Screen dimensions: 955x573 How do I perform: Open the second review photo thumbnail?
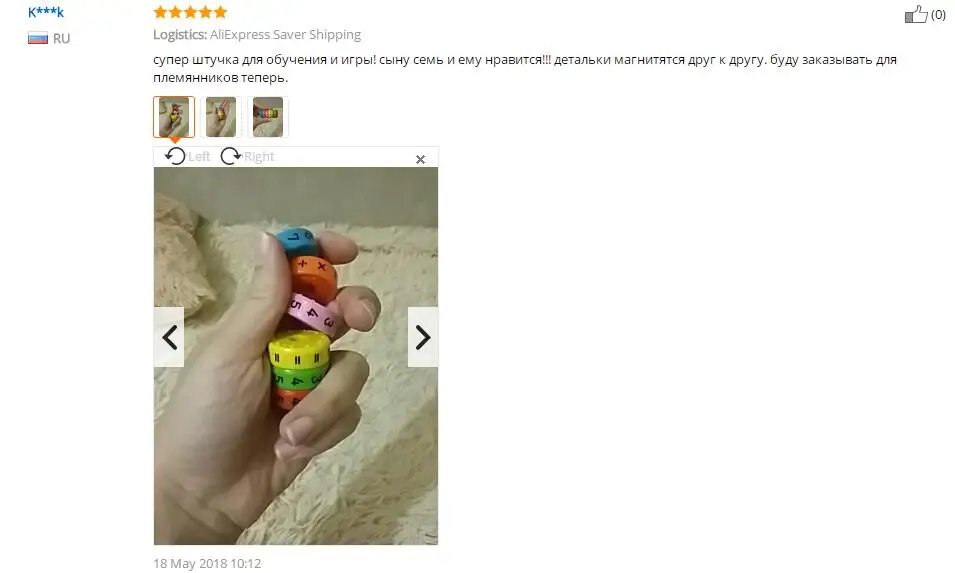click(x=221, y=117)
